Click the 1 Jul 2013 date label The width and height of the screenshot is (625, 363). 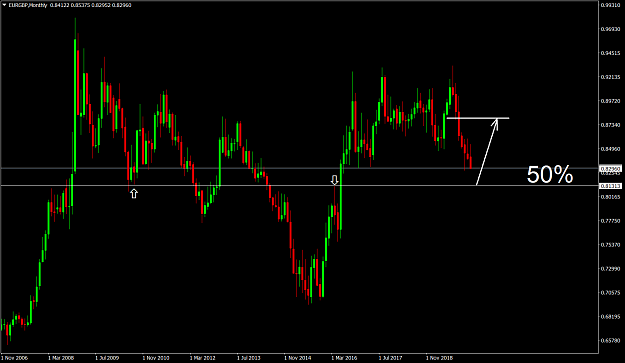[x=249, y=358]
